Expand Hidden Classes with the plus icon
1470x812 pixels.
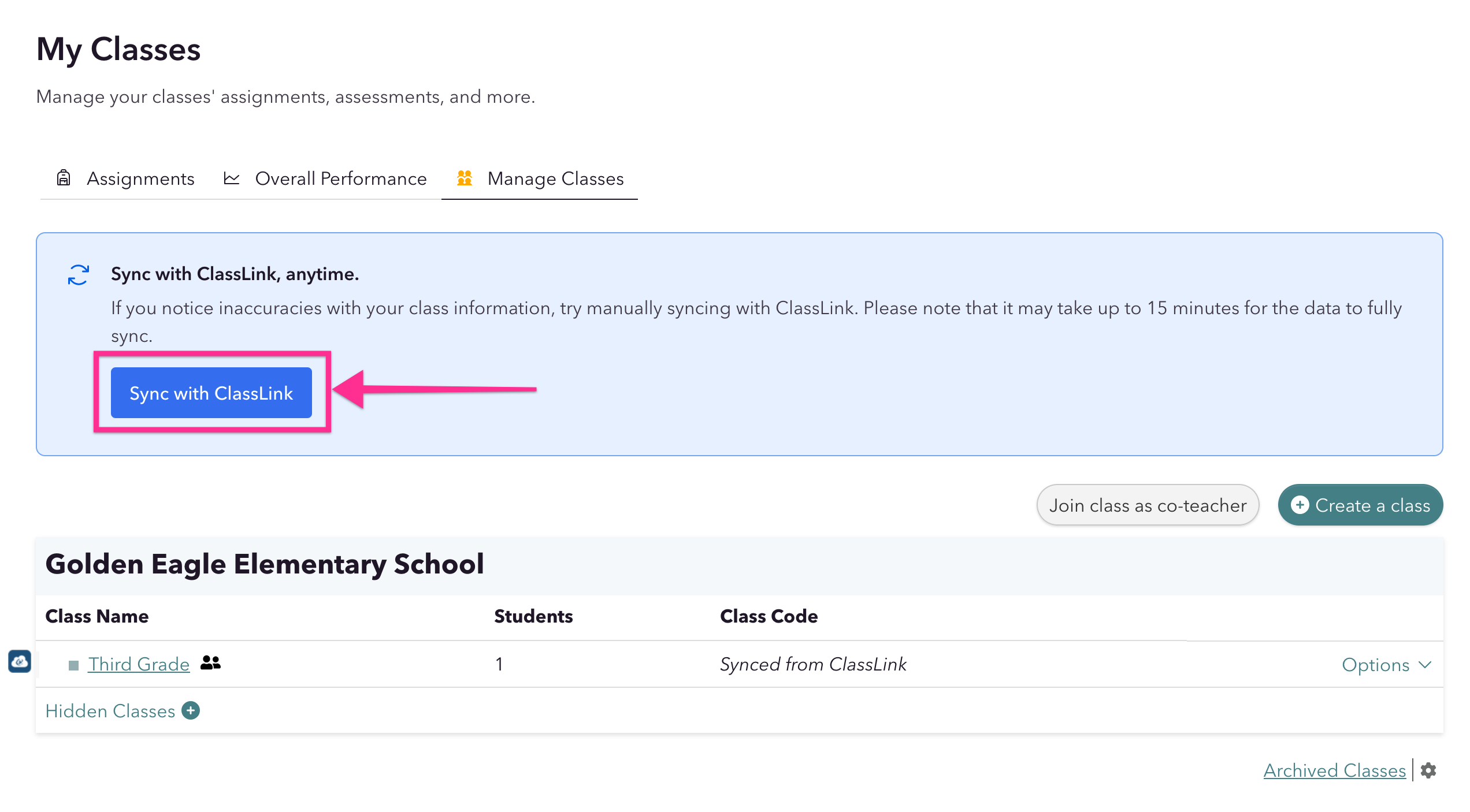pyautogui.click(x=191, y=710)
